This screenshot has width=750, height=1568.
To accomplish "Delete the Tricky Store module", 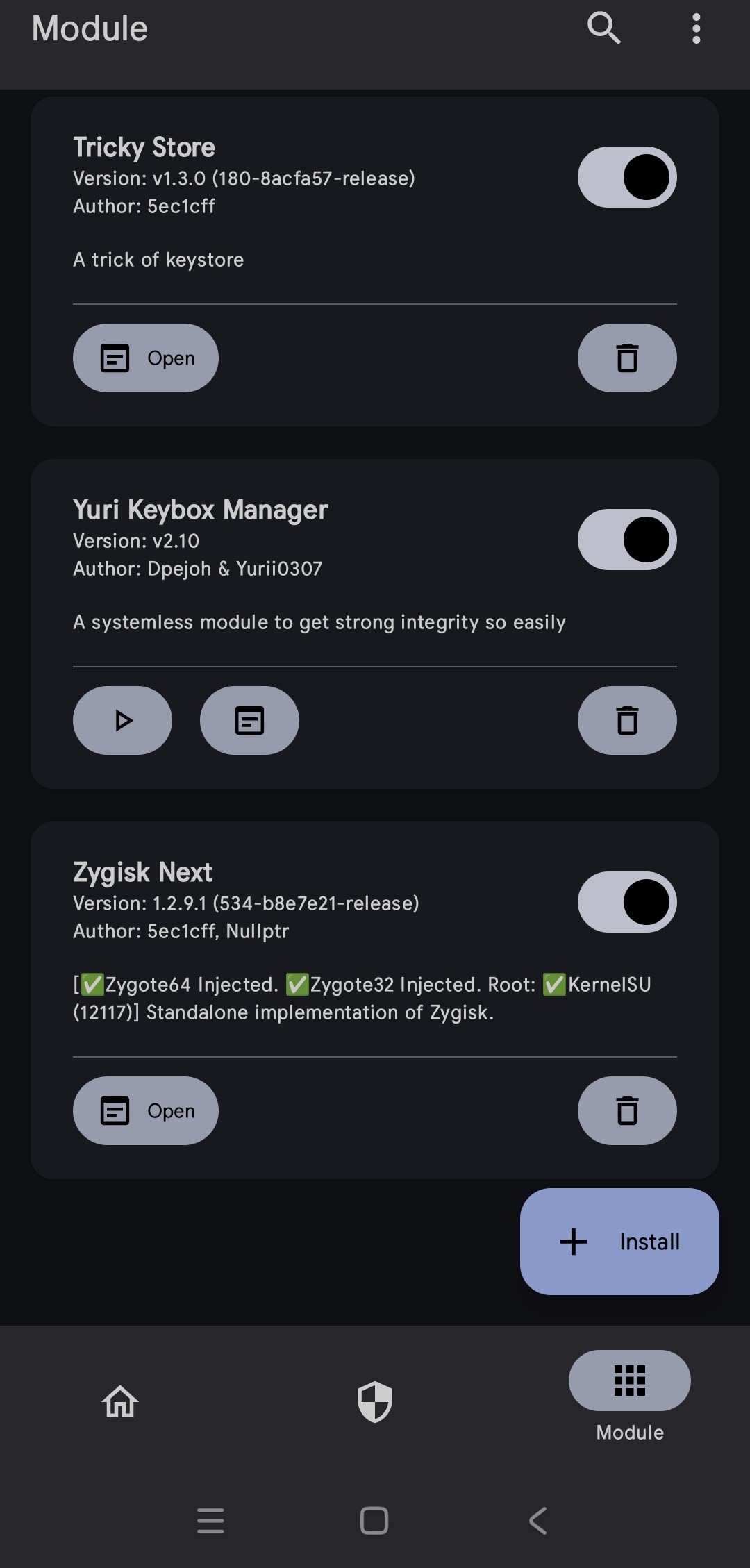I will coord(627,358).
